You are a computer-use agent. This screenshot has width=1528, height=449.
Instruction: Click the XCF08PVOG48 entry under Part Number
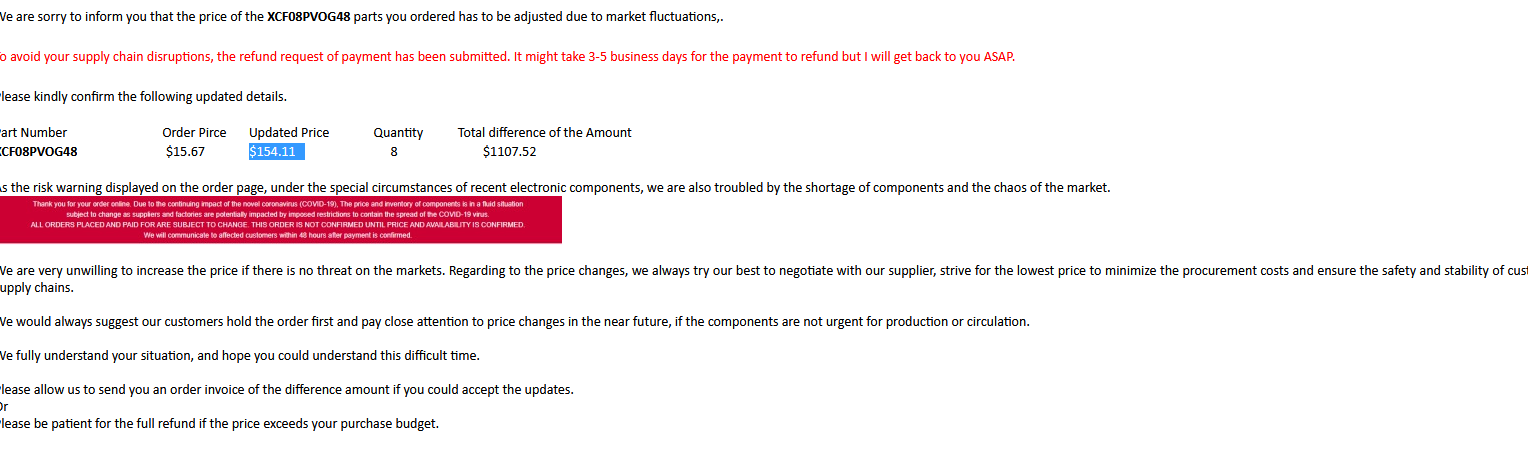tap(38, 152)
